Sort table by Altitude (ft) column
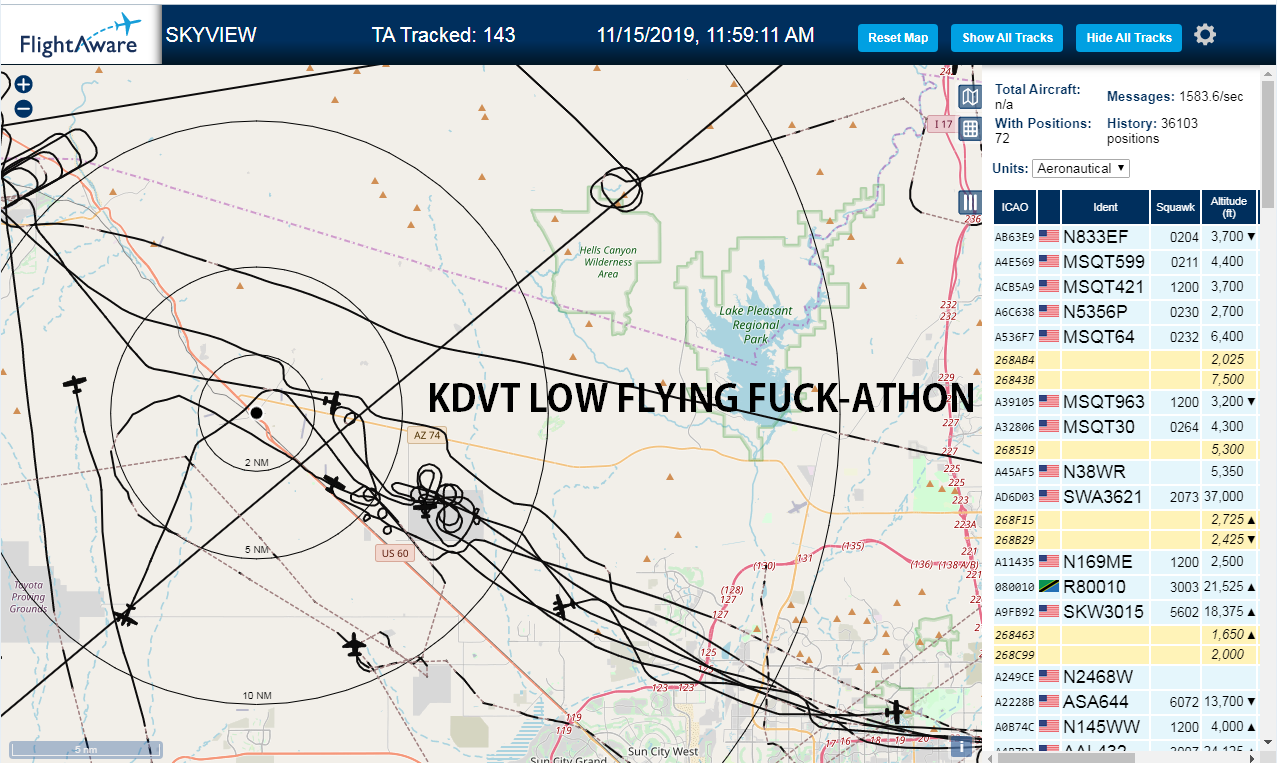This screenshot has height=763, width=1277. pyautogui.click(x=1229, y=207)
